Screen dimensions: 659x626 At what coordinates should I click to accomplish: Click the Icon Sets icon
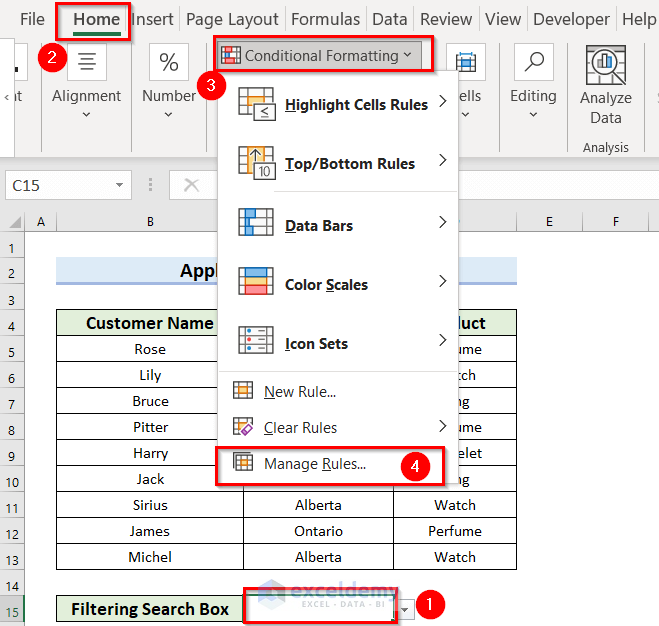click(x=256, y=343)
